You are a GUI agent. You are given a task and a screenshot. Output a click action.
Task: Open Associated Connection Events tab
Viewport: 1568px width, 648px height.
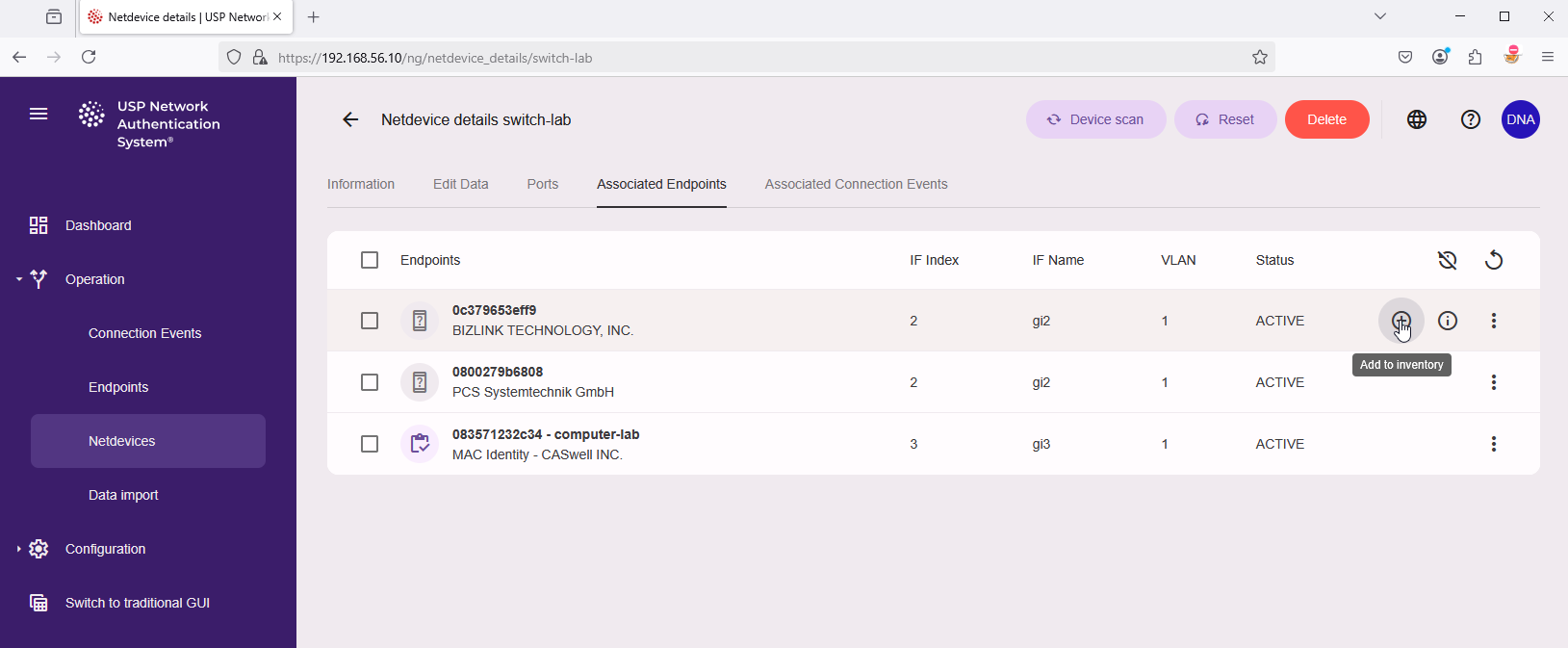856,184
